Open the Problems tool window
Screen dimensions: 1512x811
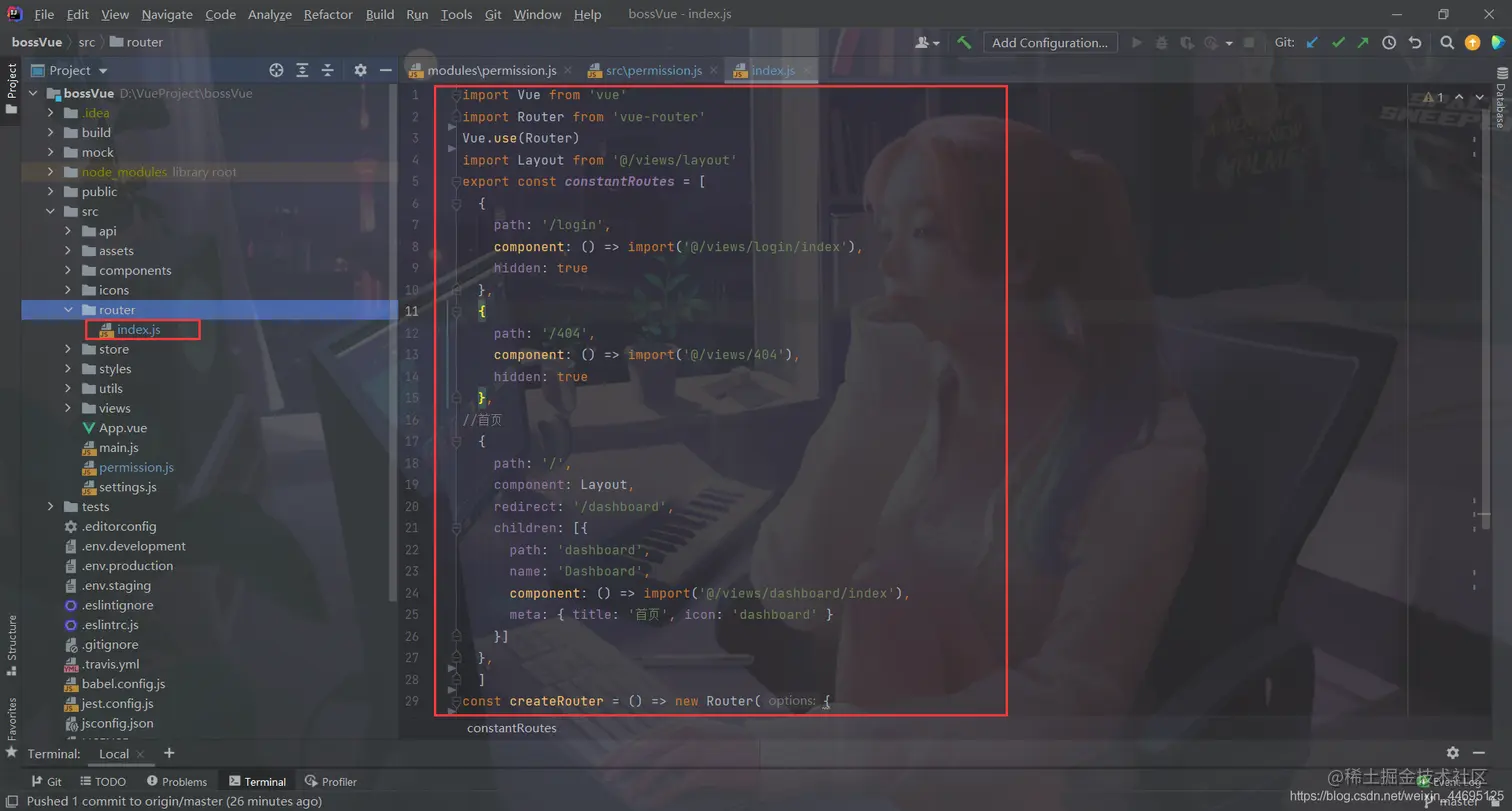coord(177,782)
